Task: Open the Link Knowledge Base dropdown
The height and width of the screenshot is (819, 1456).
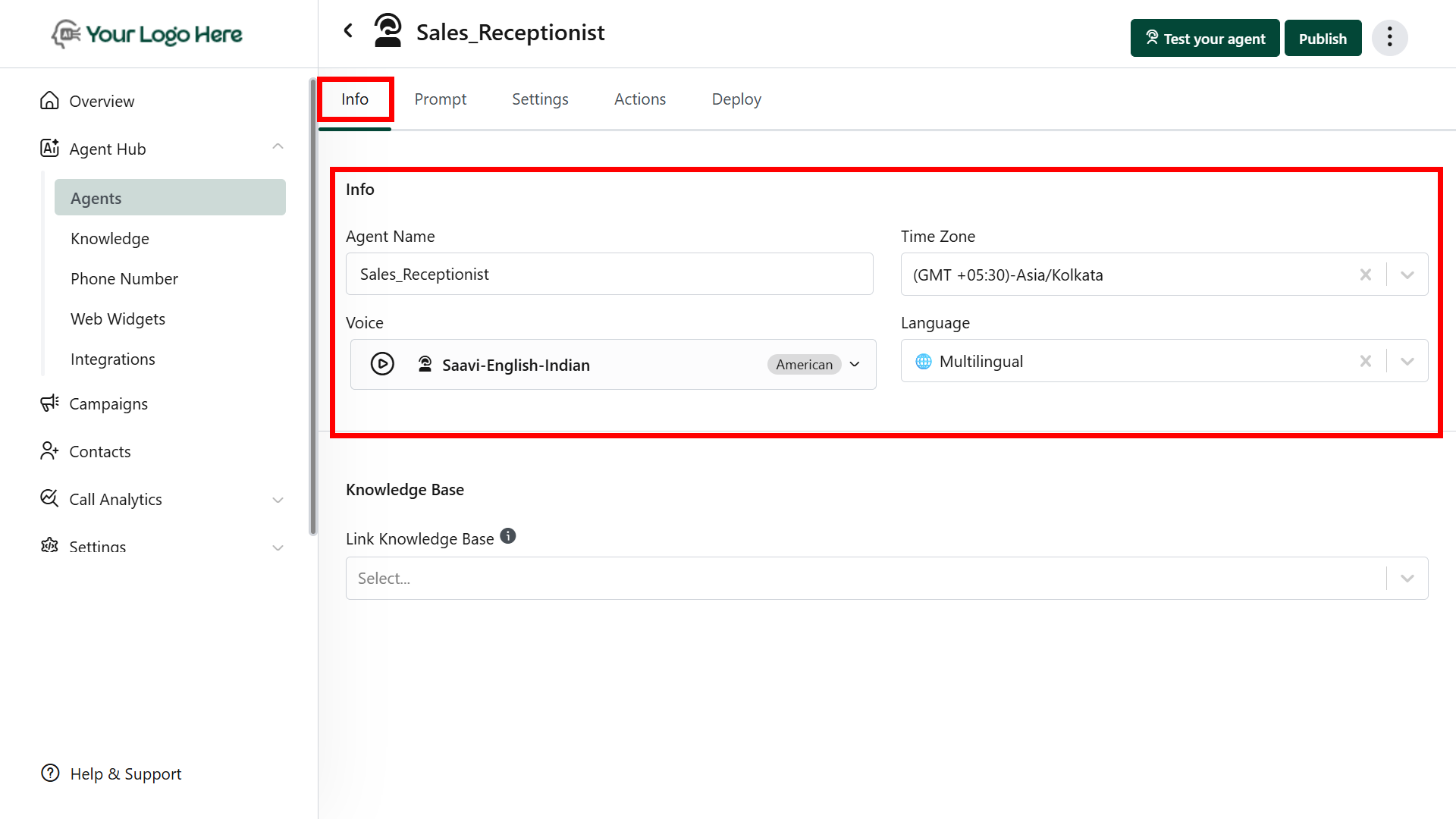Action: click(x=1407, y=579)
